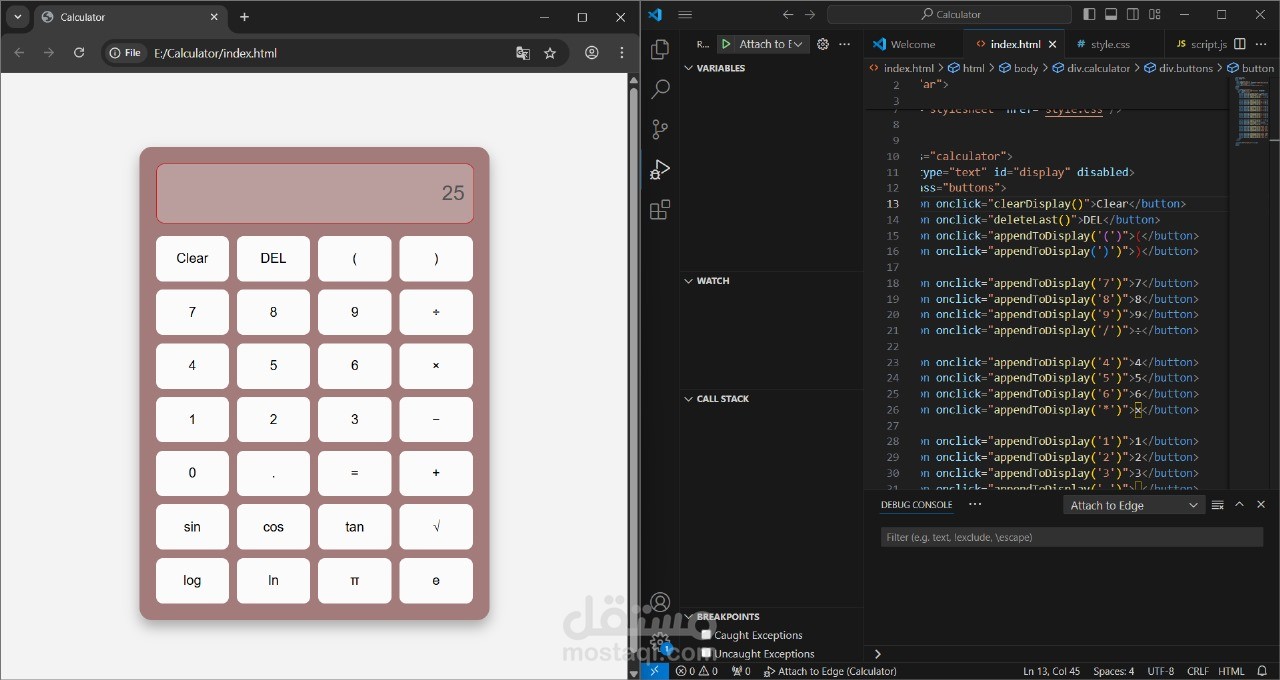
Task: Bookmark the Calculator page with the star
Action: pyautogui.click(x=550, y=53)
